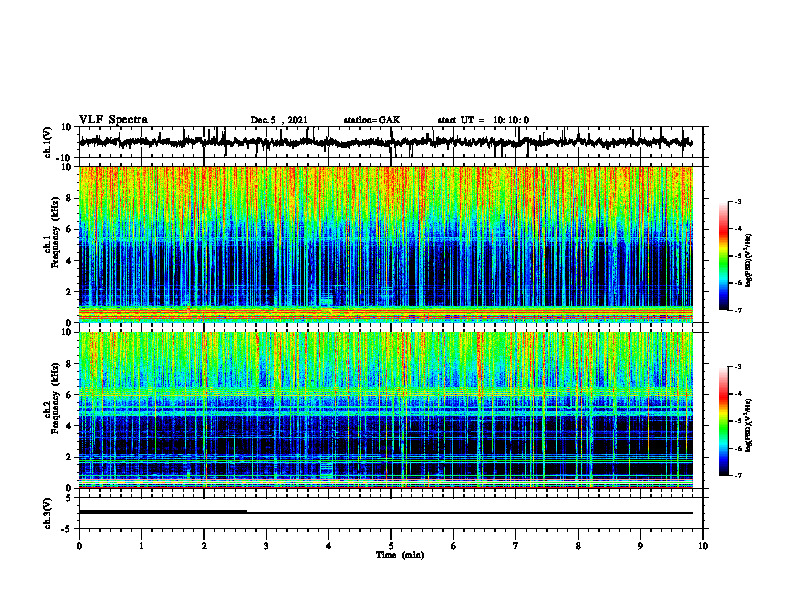792x612 pixels.
Task: Click the "-7" label on ch.2 color bar
Action: [737, 476]
